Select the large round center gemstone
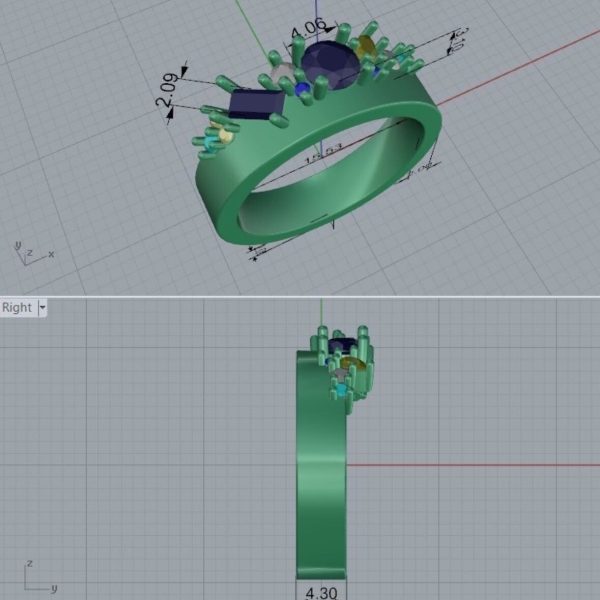600x600 pixels. [x=330, y=63]
